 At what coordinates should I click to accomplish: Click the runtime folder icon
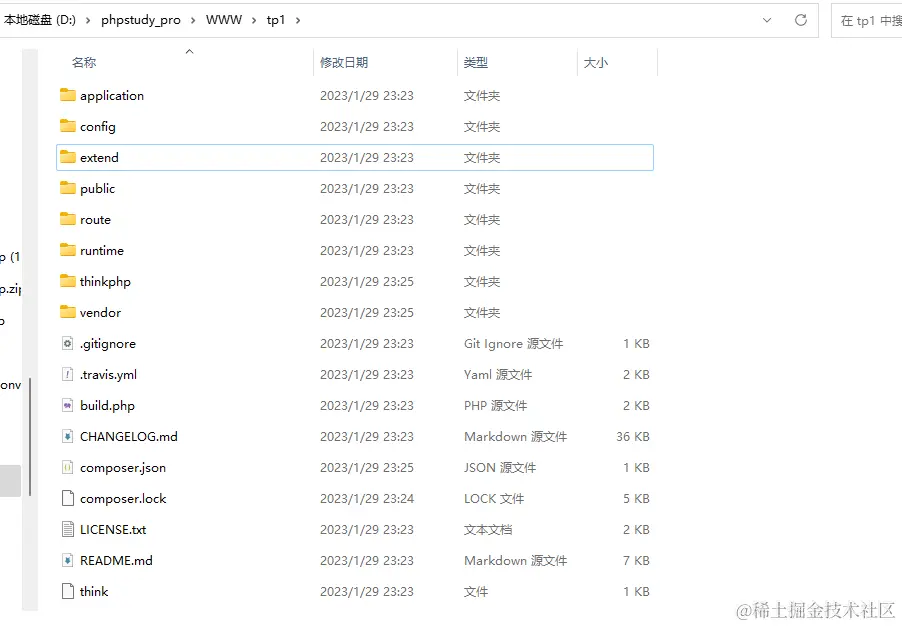(x=68, y=250)
